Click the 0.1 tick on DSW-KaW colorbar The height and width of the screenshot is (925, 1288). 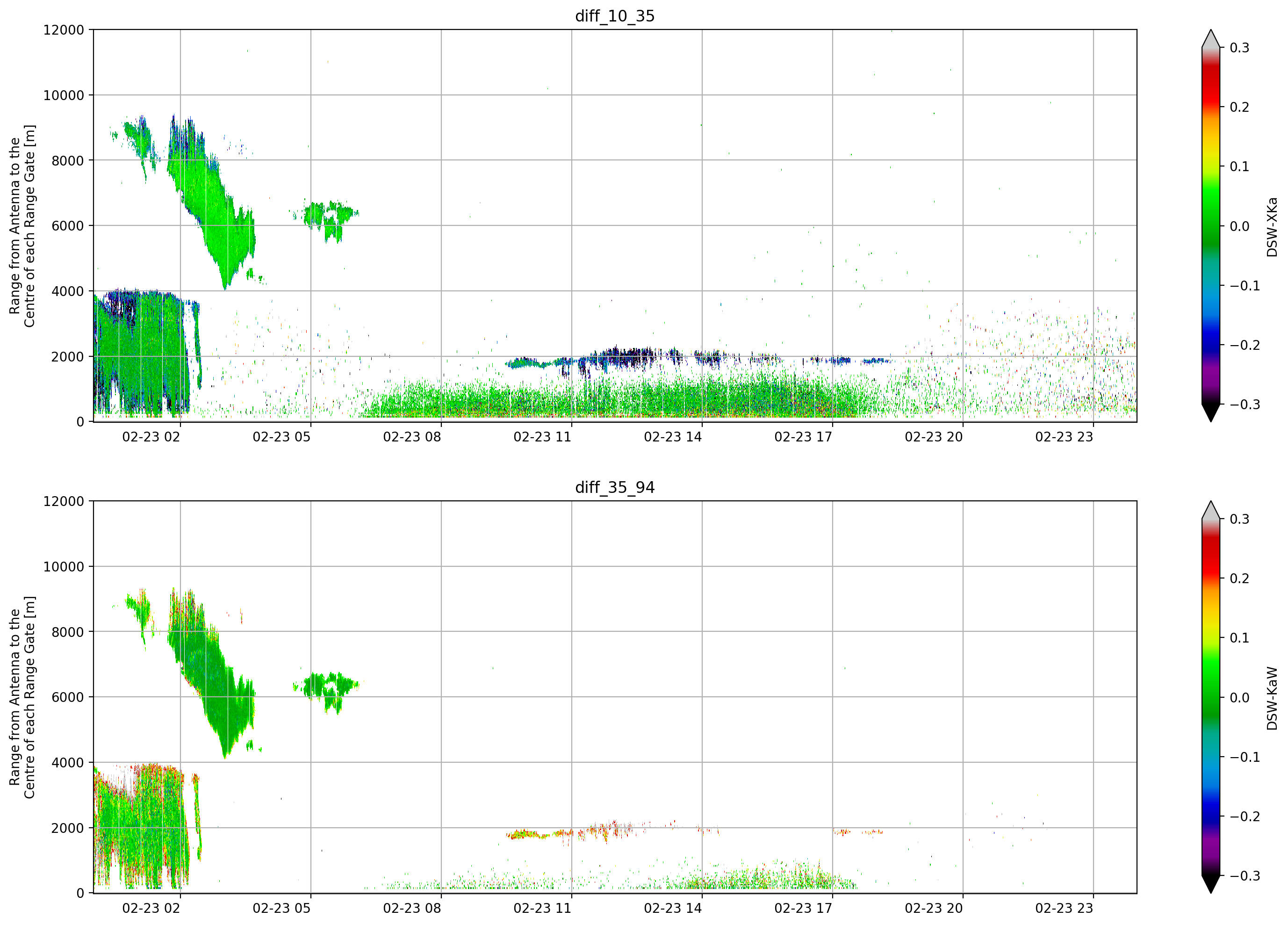[1239, 638]
